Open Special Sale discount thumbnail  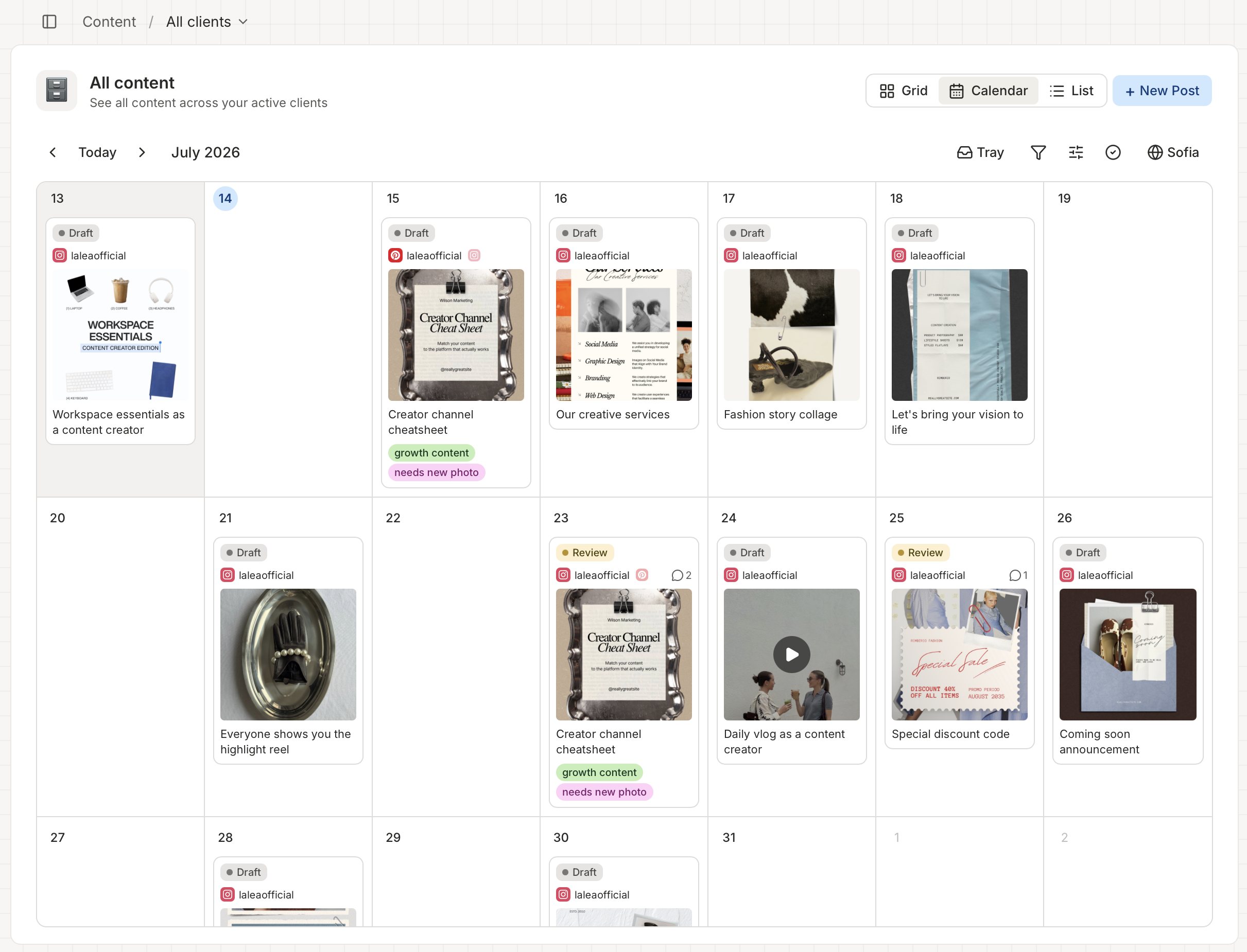[x=959, y=655]
